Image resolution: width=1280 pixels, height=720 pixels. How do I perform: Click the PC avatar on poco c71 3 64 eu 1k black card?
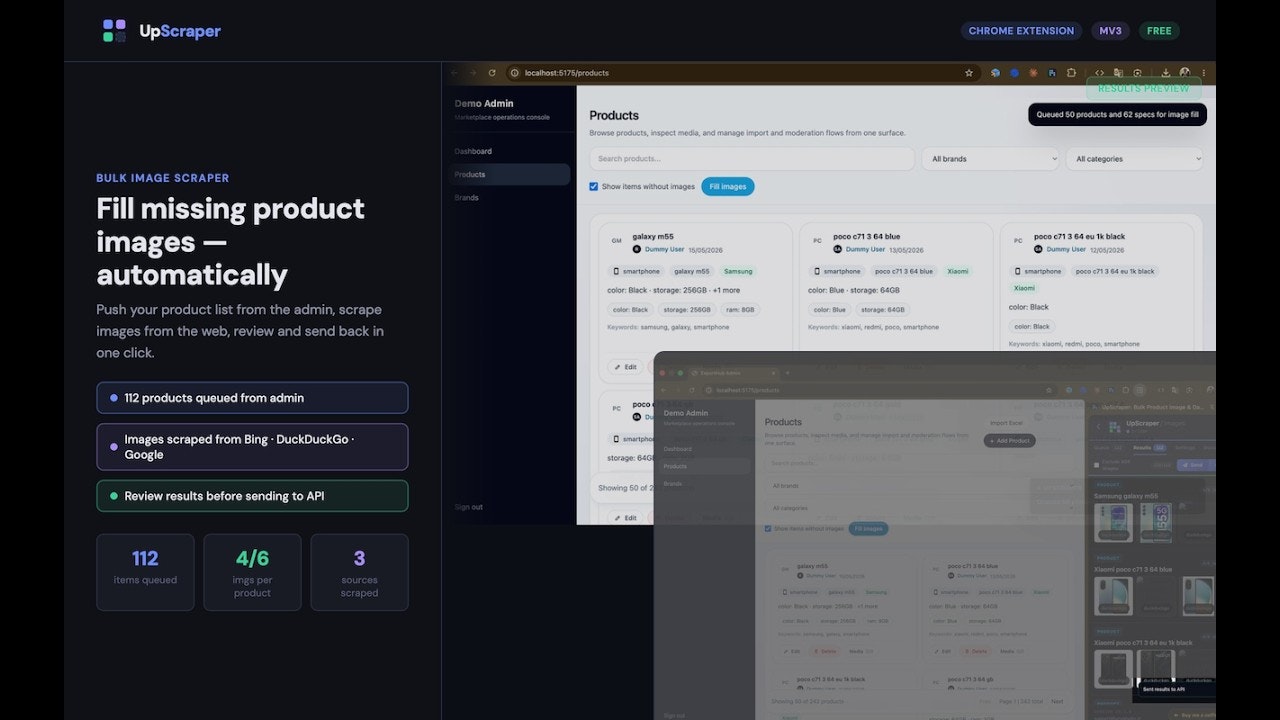(x=1018, y=241)
